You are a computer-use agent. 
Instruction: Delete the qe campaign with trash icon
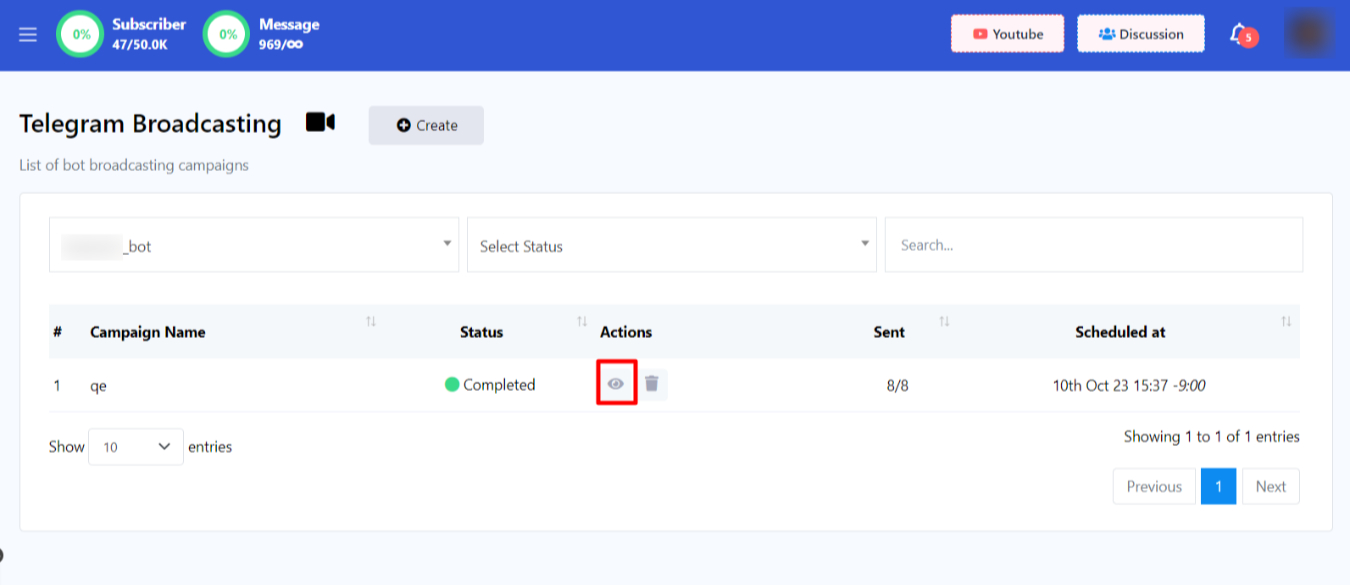(652, 384)
